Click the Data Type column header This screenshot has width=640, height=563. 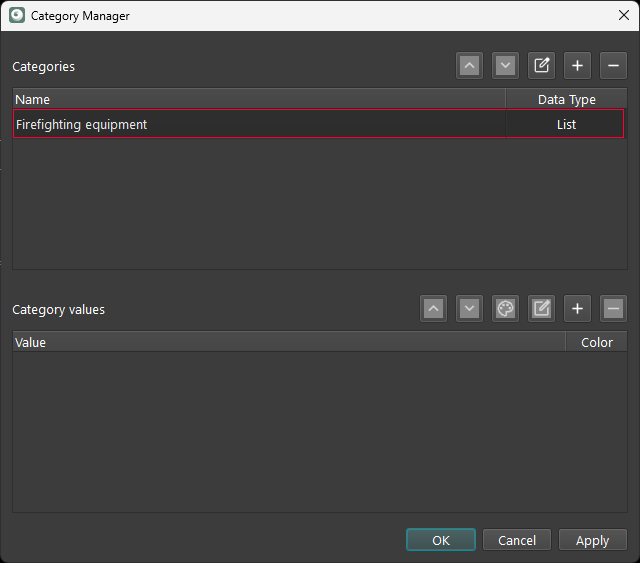coord(566,100)
